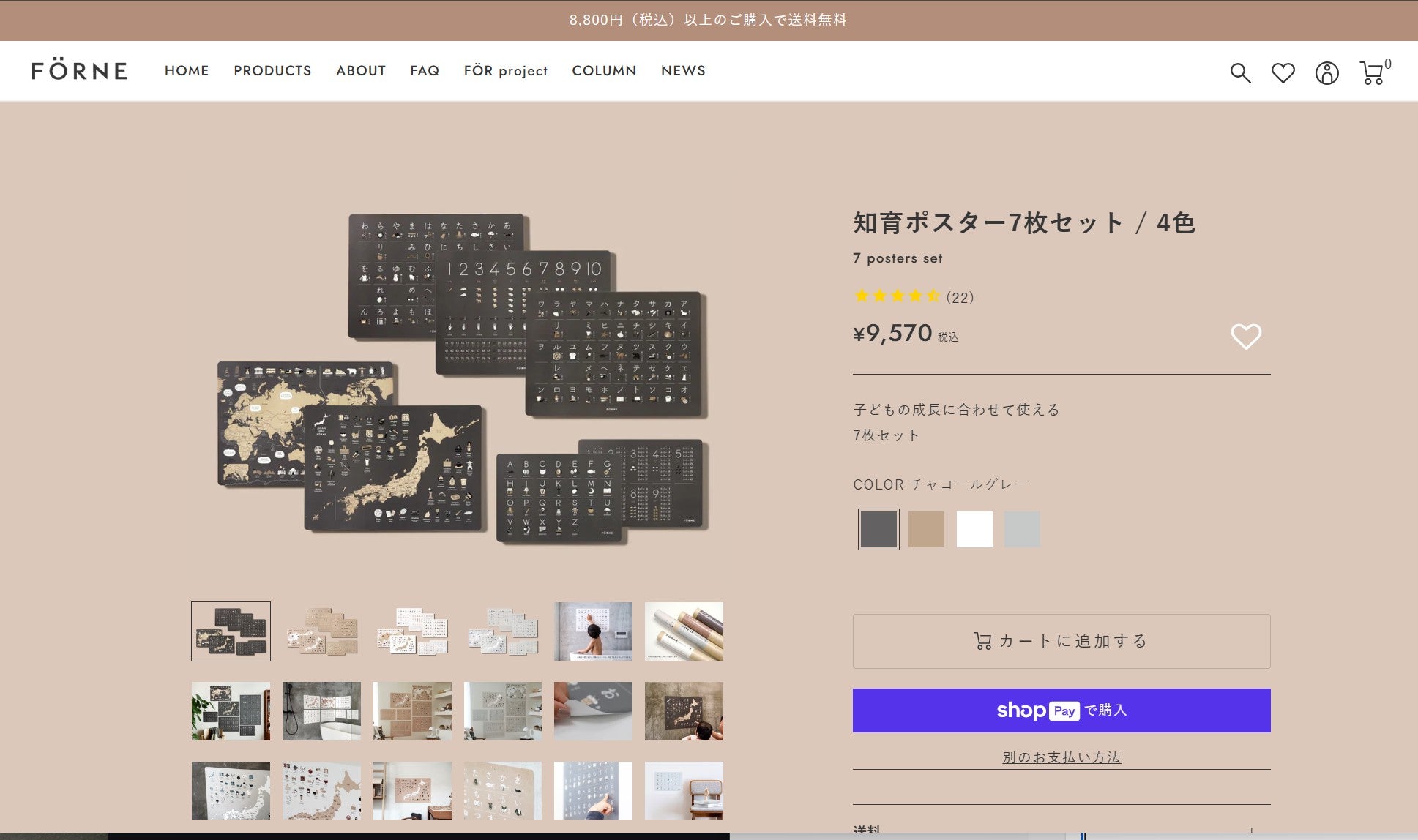The width and height of the screenshot is (1418, 840).
Task: Select charcoal gray color swatch
Action: (x=878, y=529)
